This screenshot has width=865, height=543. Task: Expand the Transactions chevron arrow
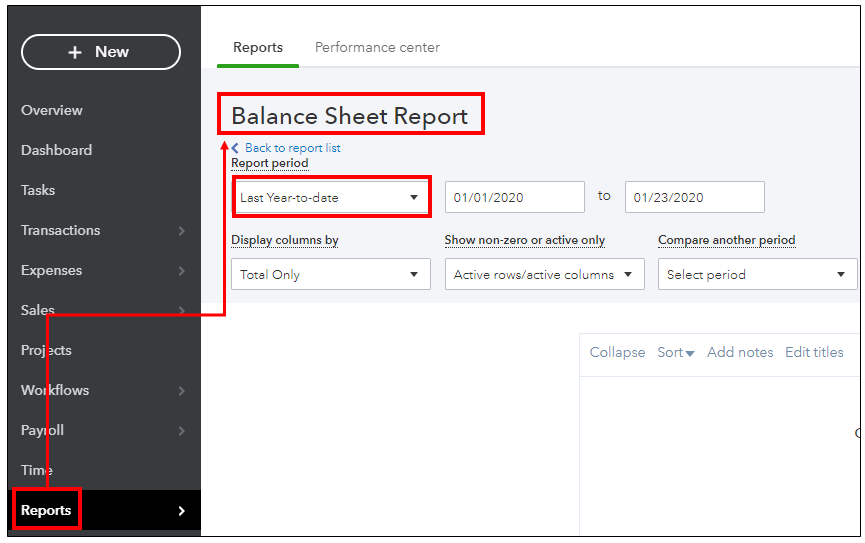181,231
